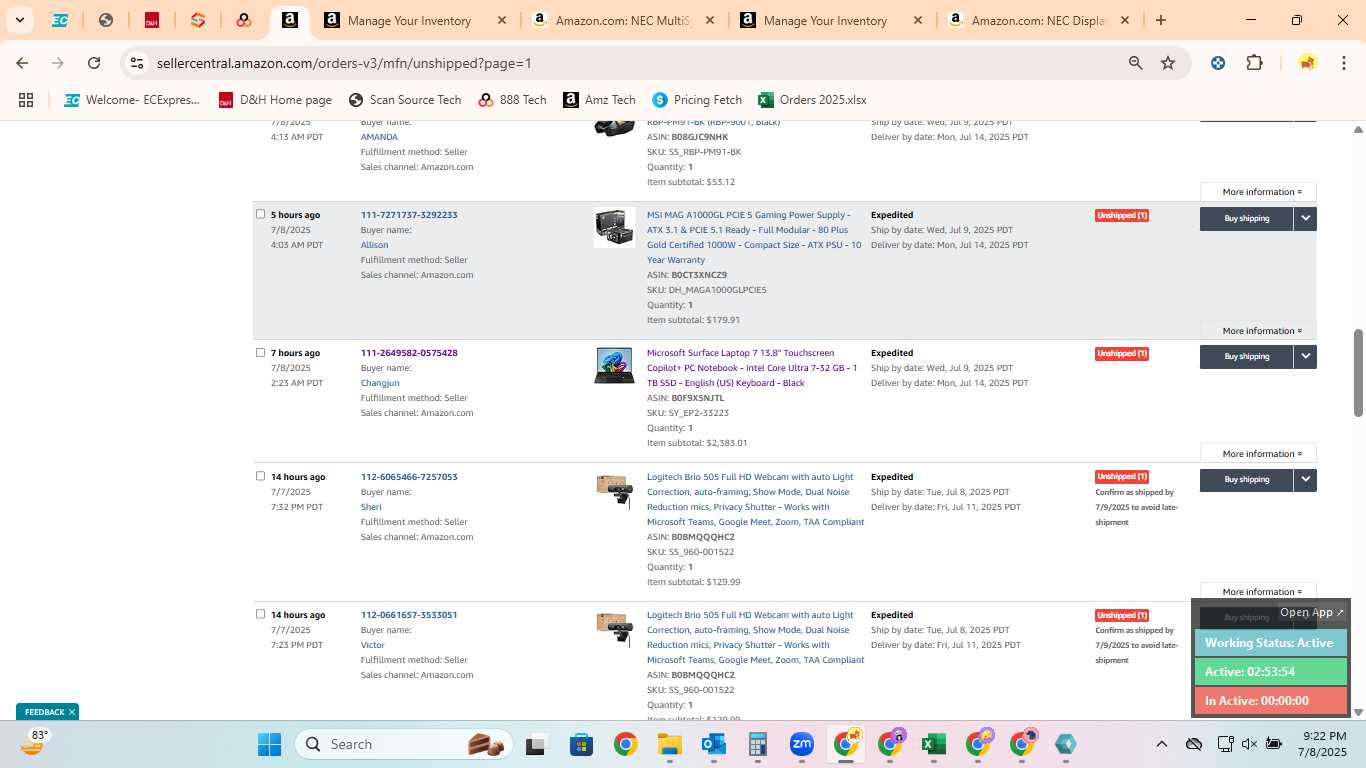Viewport: 1366px width, 768px height.
Task: Open the 888 Tech bookmark
Action: (513, 100)
